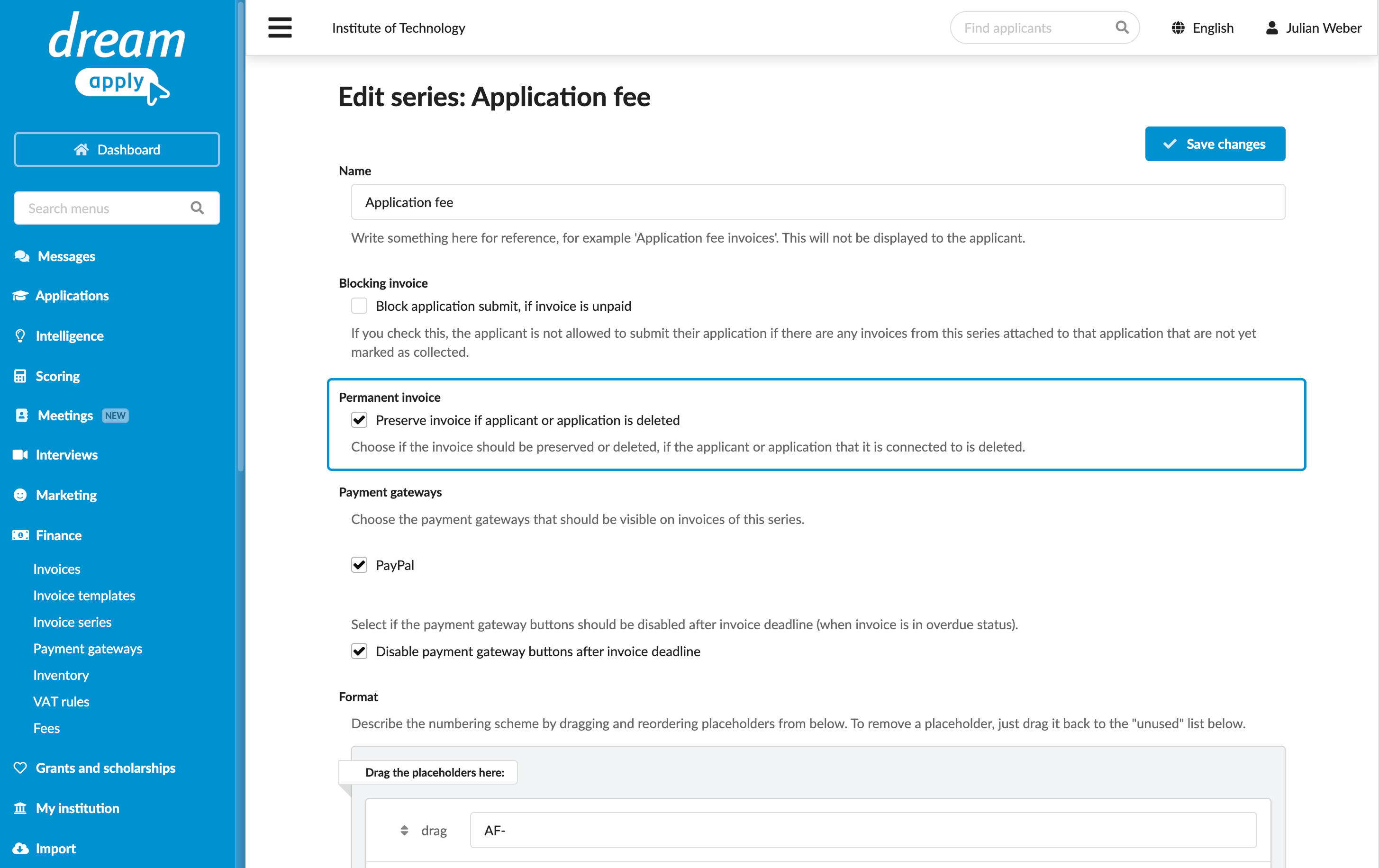Click the Name input field

pyautogui.click(x=818, y=201)
